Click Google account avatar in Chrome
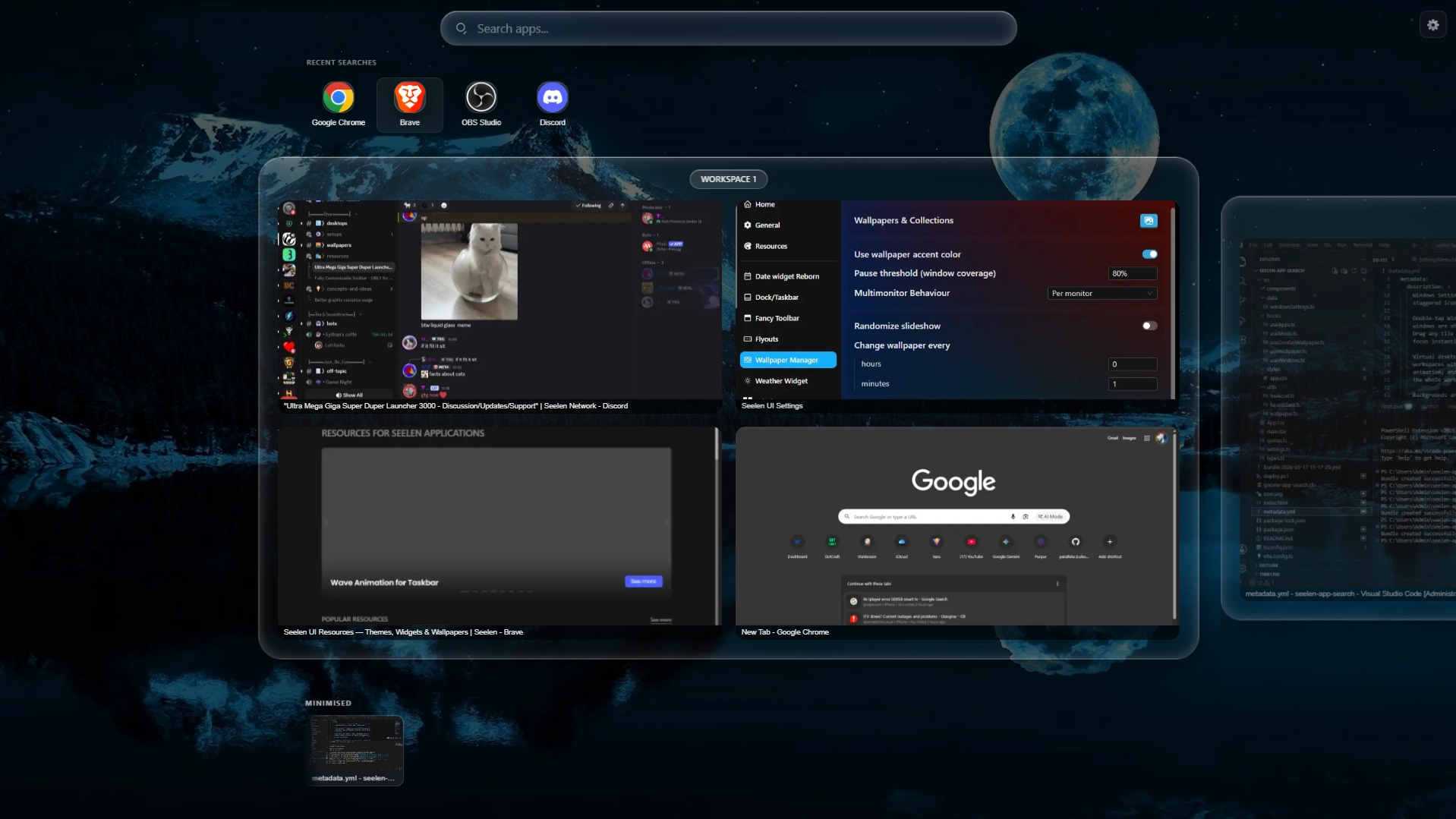Viewport: 1456px width, 819px height. pos(1161,438)
